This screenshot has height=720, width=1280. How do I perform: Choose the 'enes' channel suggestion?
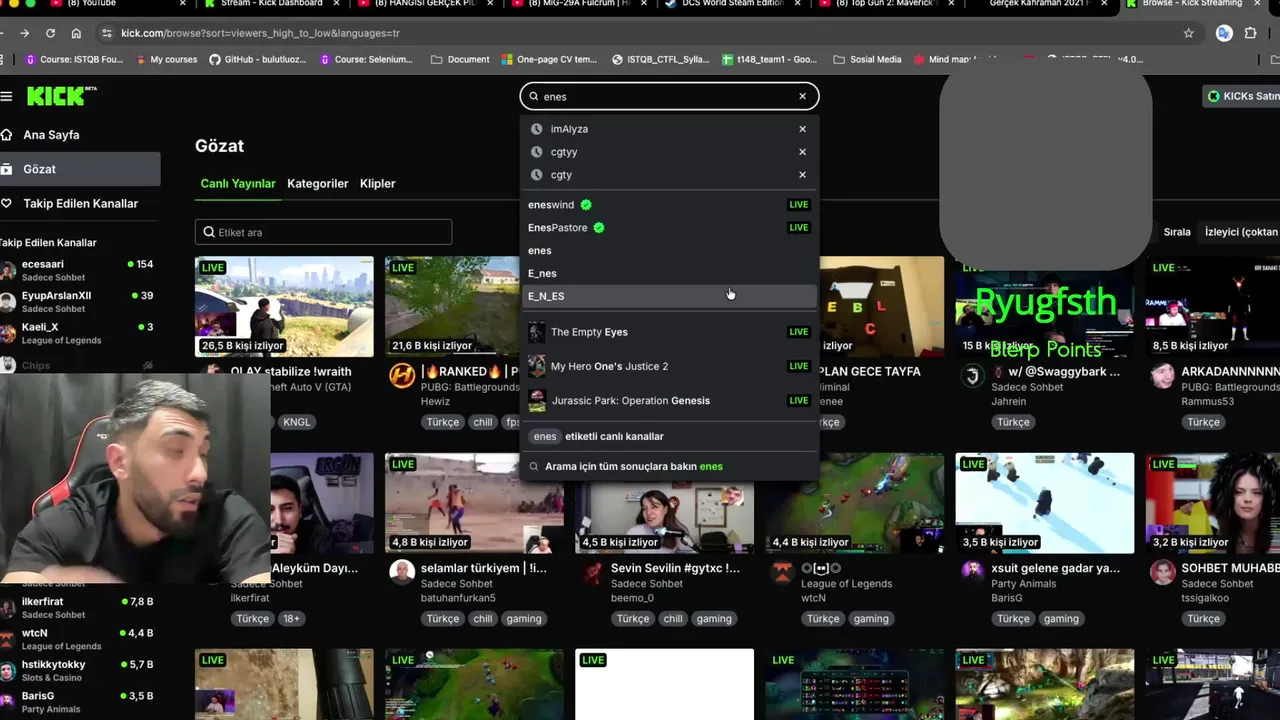tap(668, 251)
